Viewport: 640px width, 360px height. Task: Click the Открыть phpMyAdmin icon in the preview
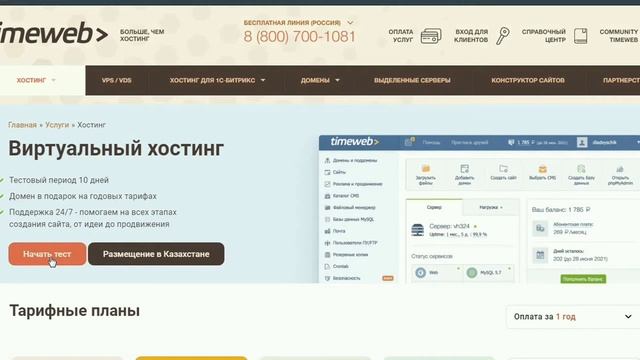point(620,169)
